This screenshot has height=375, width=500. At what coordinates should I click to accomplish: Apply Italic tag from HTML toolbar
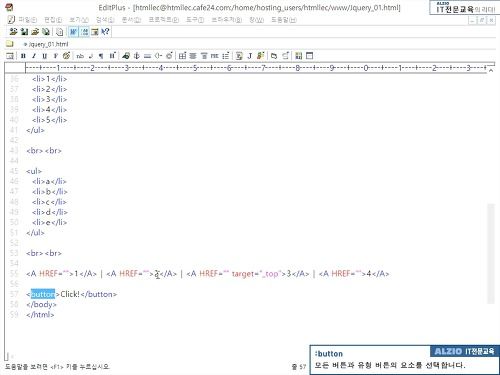(34, 56)
